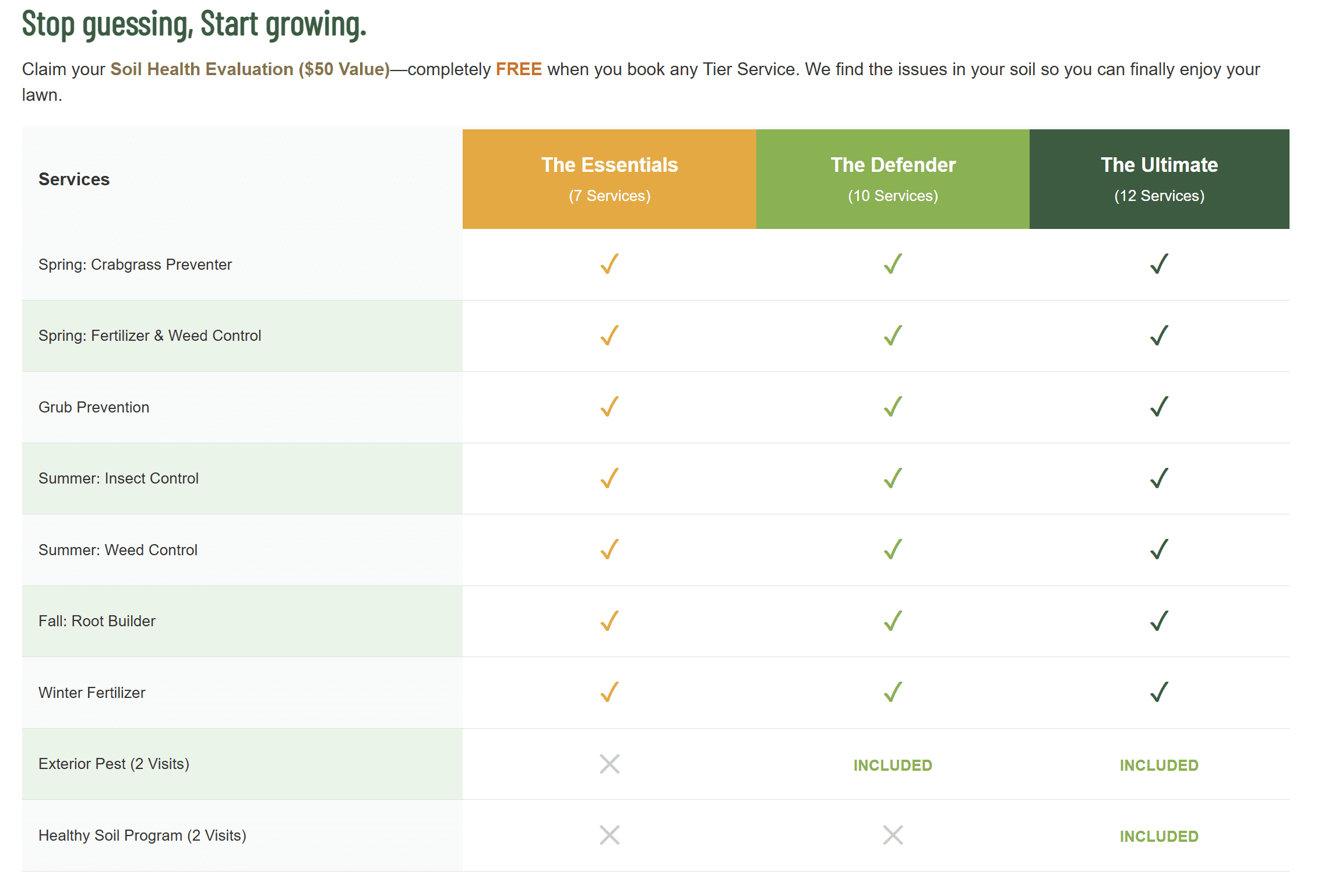This screenshot has height=896, width=1321.
Task: Click Essentials checkmark for Spring: Crabgrass Preventer
Action: click(609, 264)
